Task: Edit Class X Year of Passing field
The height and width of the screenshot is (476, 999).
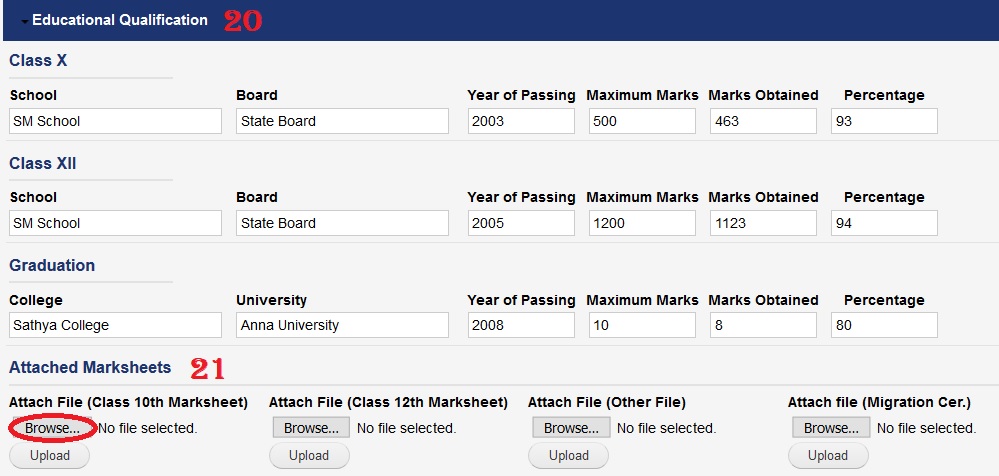Action: click(521, 121)
